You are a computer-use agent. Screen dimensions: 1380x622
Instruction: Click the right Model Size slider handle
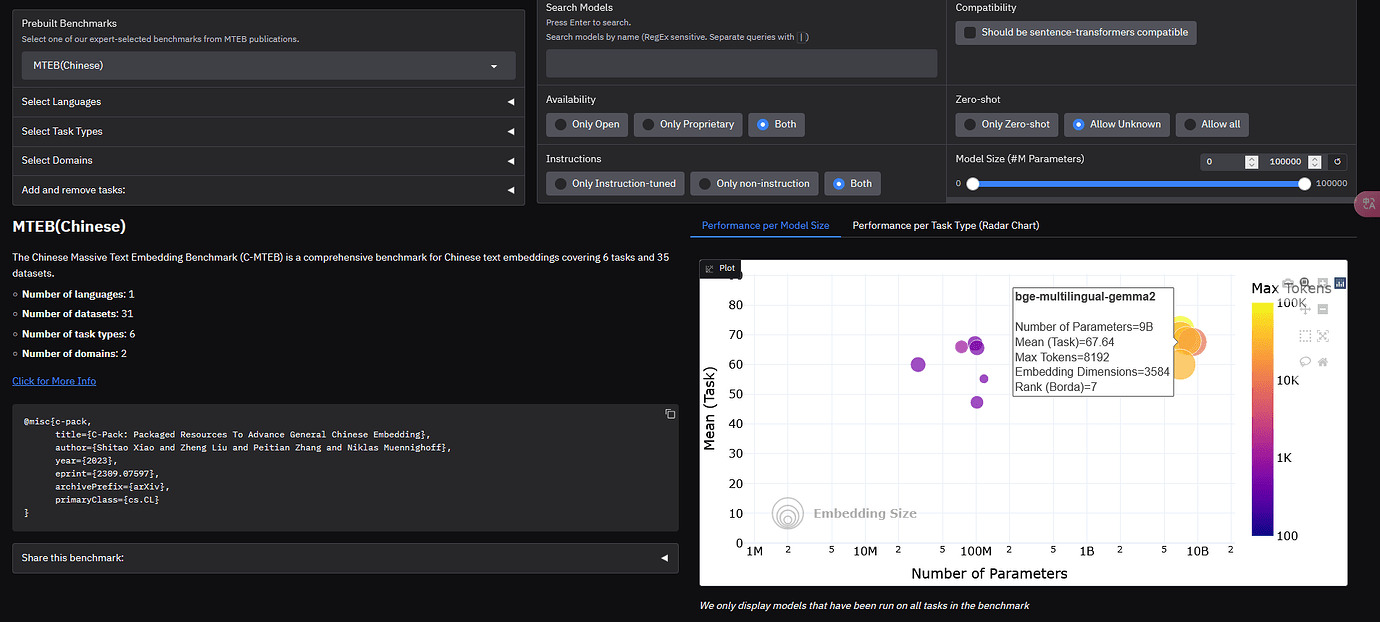pos(1304,184)
